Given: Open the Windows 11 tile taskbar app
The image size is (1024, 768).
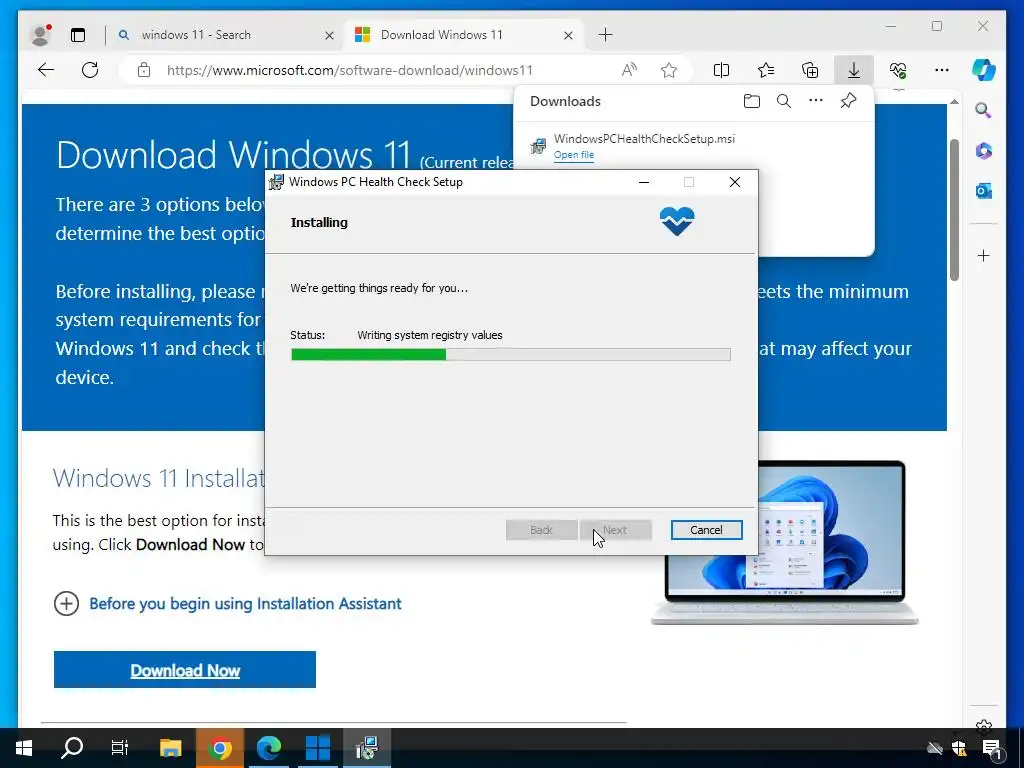Looking at the screenshot, I should pyautogui.click(x=317, y=748).
